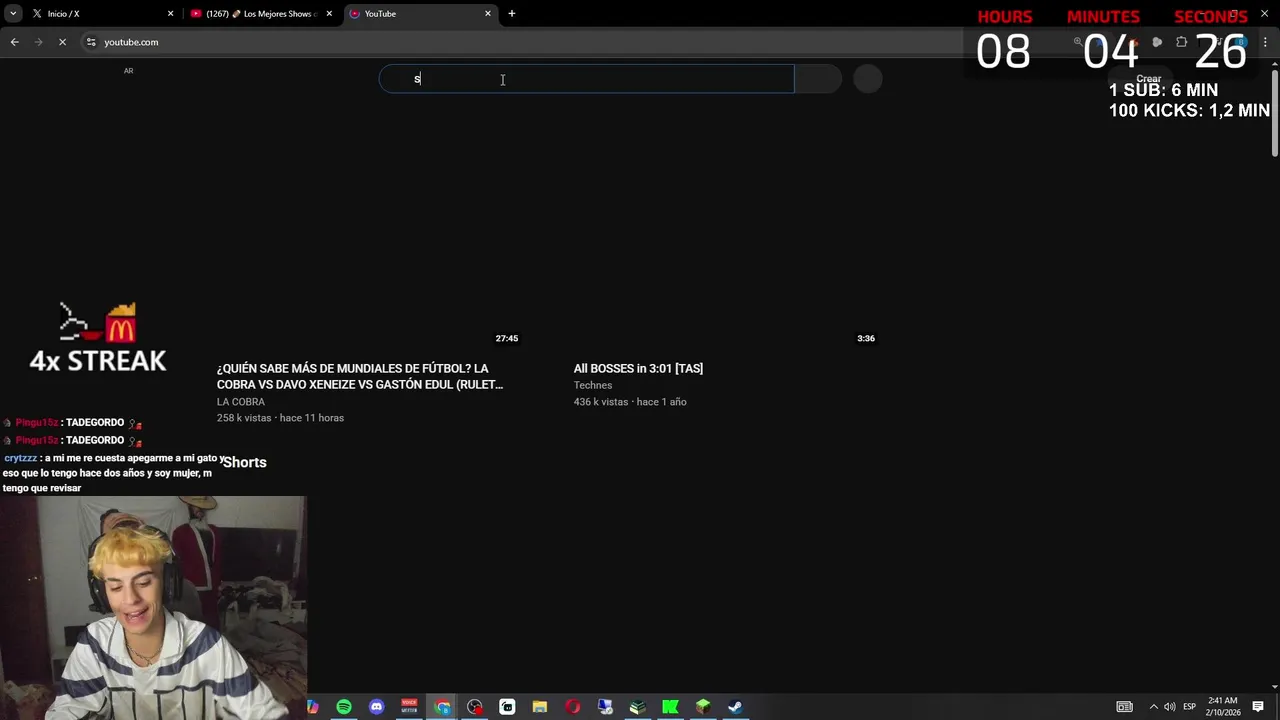
Task: Open the volume control in tray
Action: click(x=1170, y=707)
